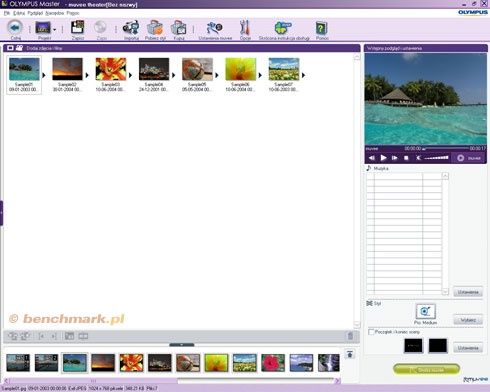Select the Sample03 orange flower storyboard thumbnail
The image size is (490, 392).
(x=111, y=69)
